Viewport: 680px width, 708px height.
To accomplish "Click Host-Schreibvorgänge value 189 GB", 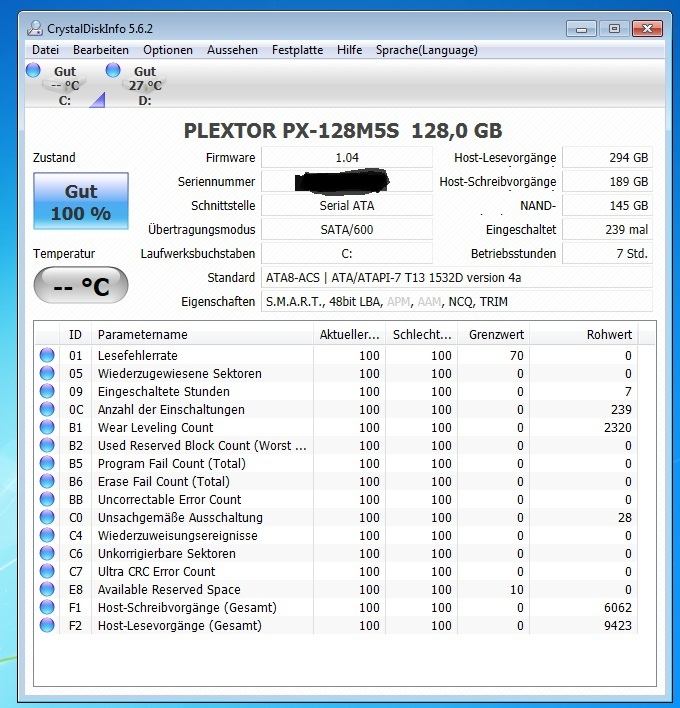I will (607, 182).
